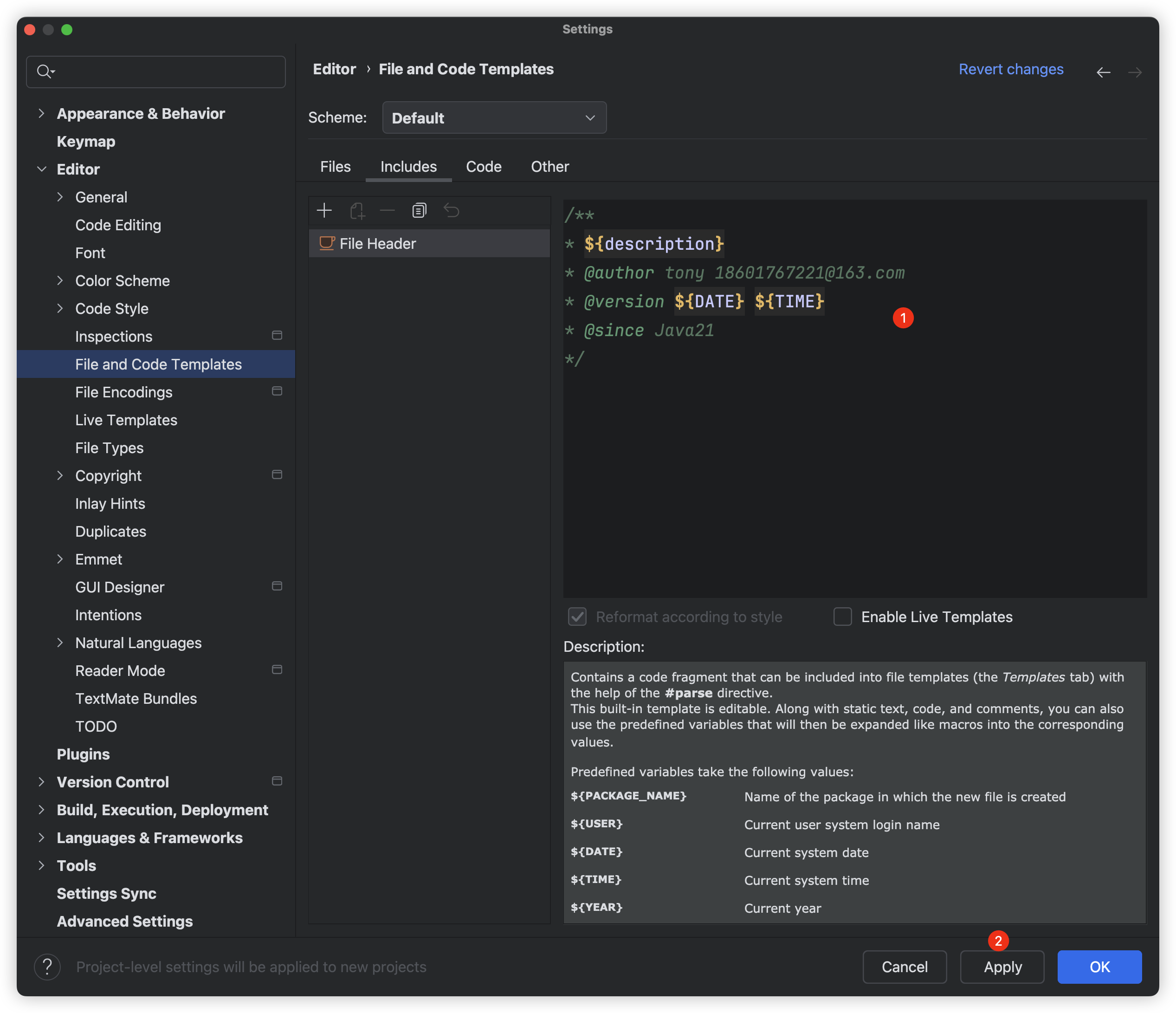Click the Remove Template minus icon
Viewport: 1176px width, 1013px height.
point(388,211)
